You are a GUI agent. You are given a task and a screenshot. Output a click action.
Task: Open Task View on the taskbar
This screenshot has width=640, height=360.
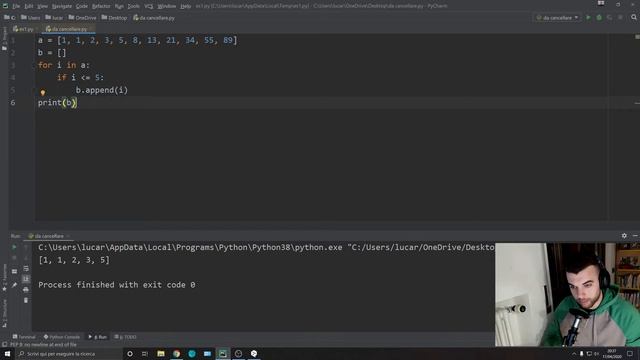coord(145,353)
